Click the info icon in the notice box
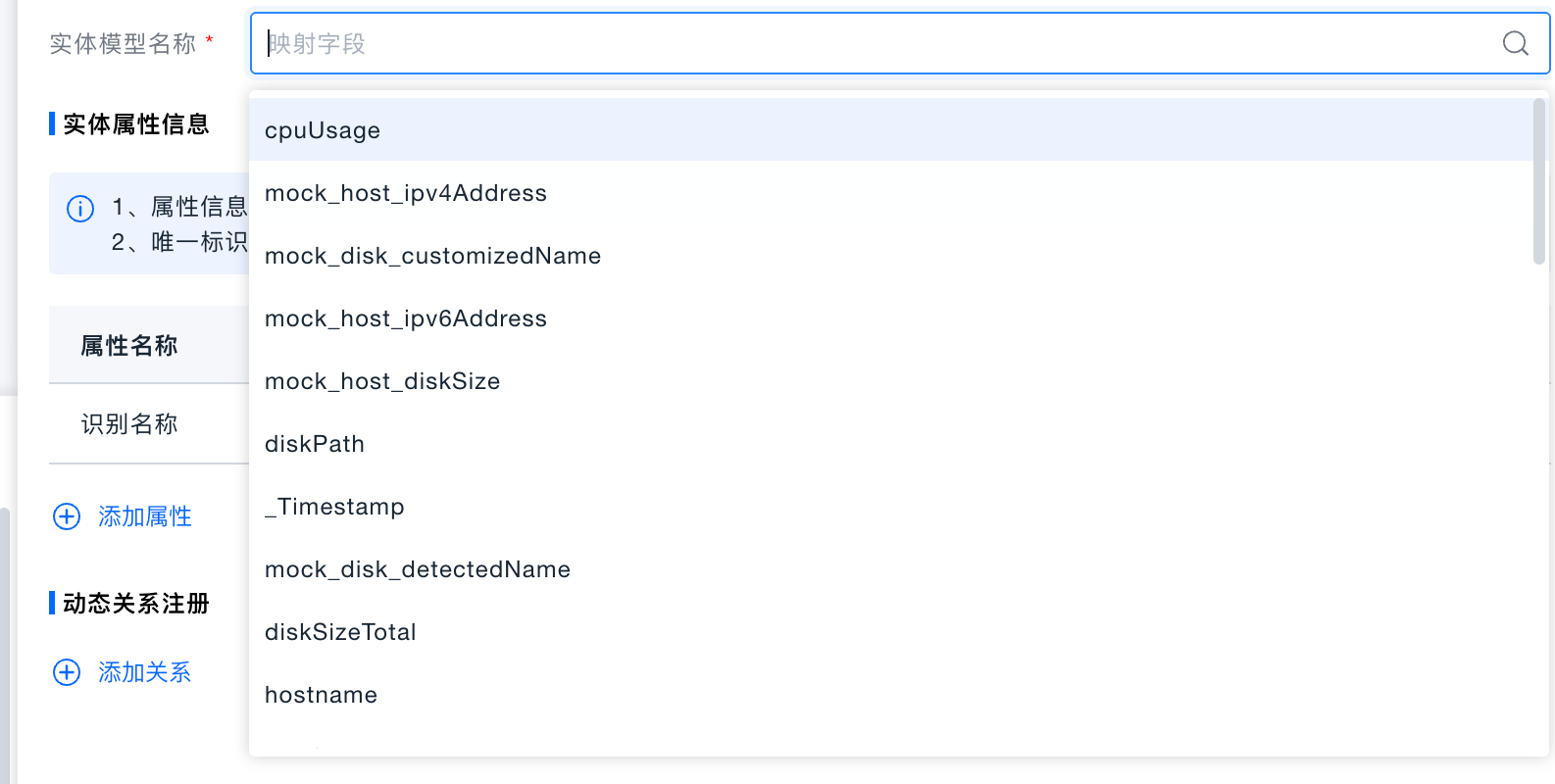The image size is (1555, 784). pos(80,209)
